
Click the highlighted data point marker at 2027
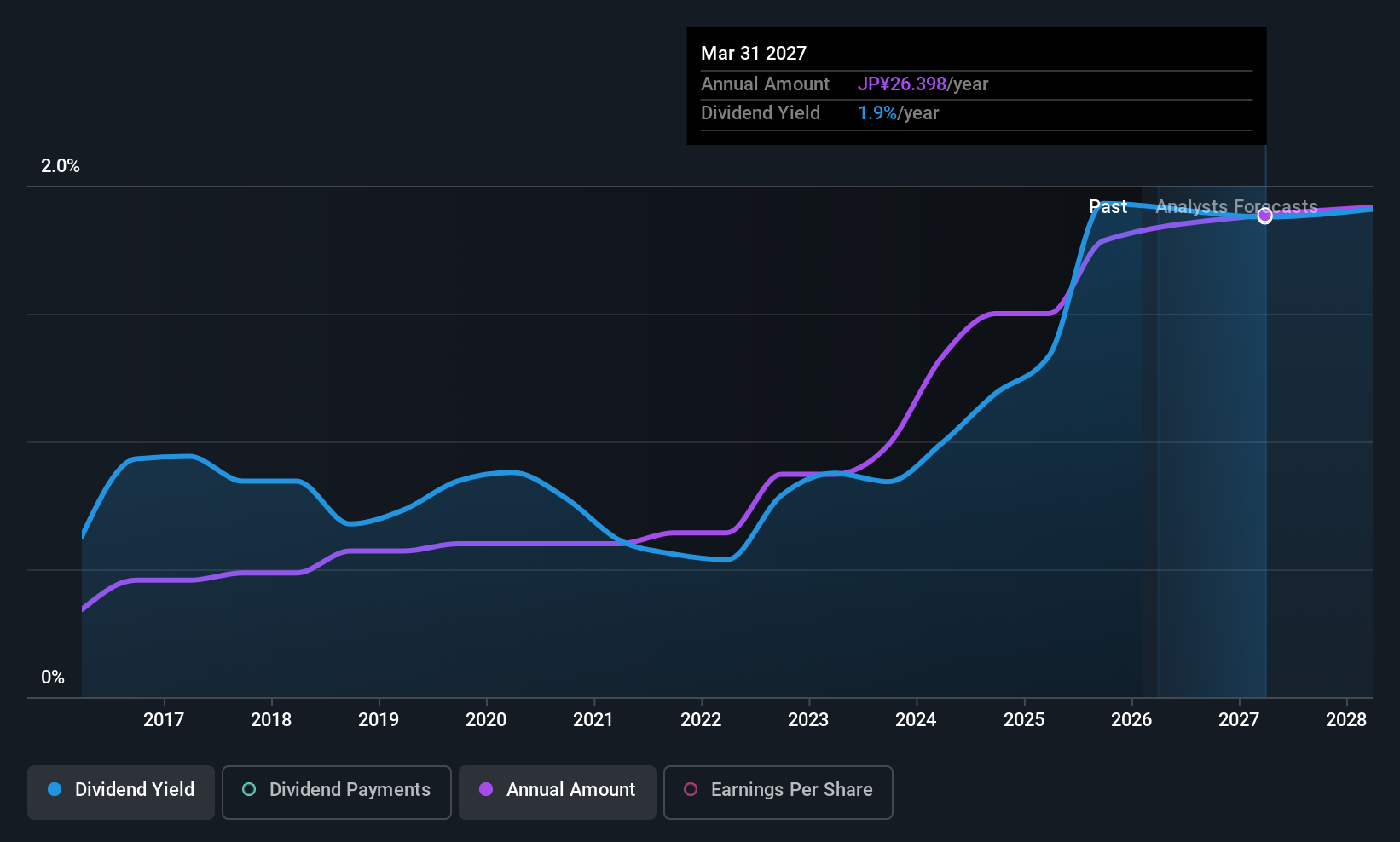tap(1265, 216)
